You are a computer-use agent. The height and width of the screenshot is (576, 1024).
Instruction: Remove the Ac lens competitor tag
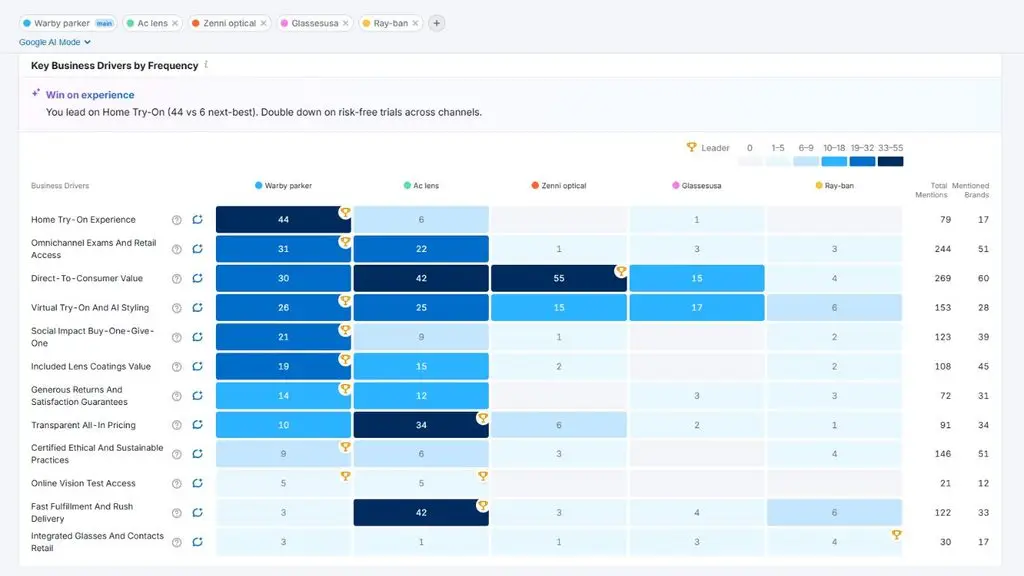(x=175, y=24)
